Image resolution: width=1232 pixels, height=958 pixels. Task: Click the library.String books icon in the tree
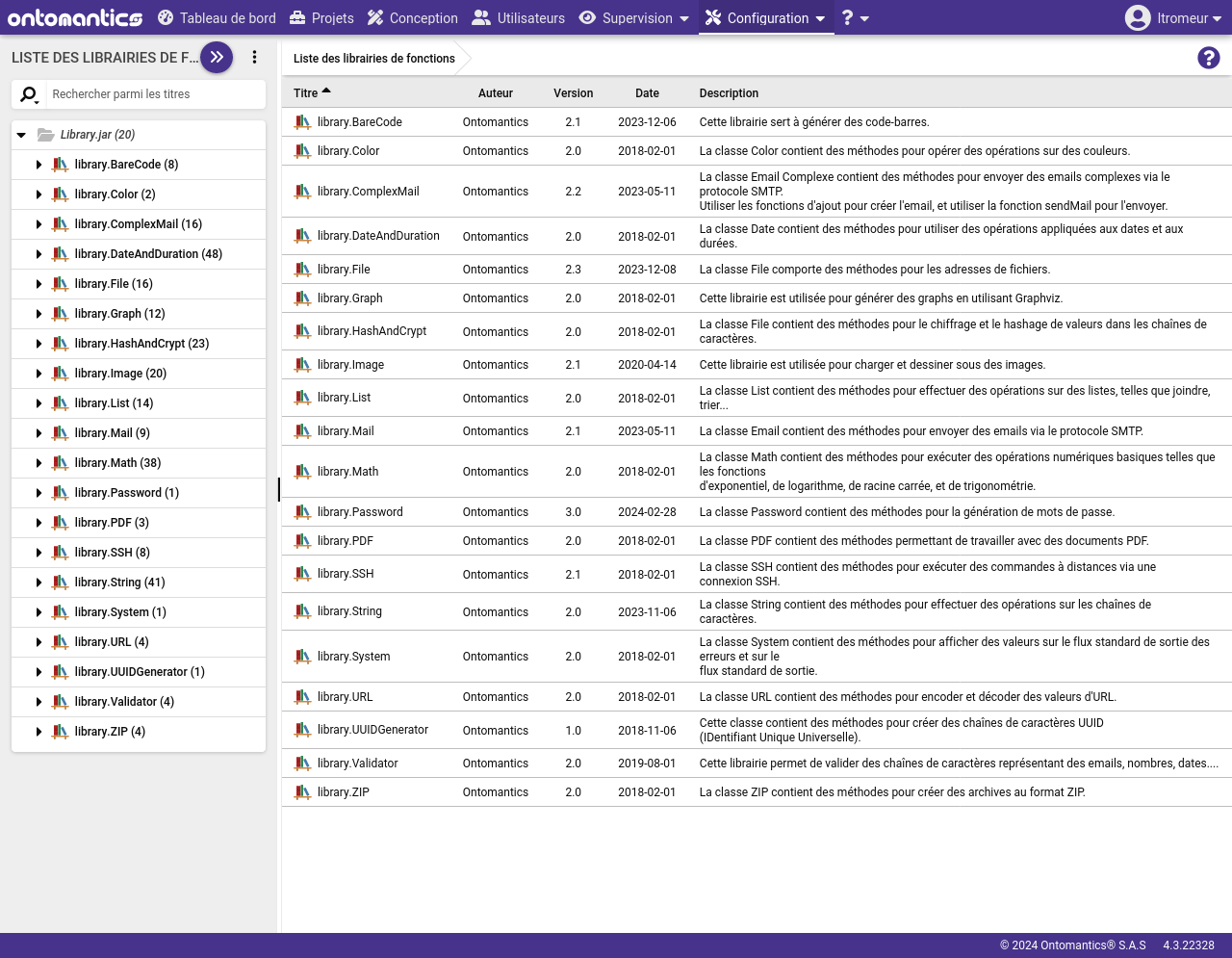click(60, 583)
